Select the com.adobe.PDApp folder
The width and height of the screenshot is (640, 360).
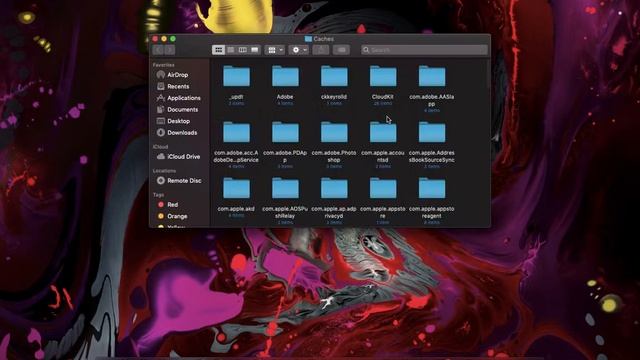click(x=285, y=133)
